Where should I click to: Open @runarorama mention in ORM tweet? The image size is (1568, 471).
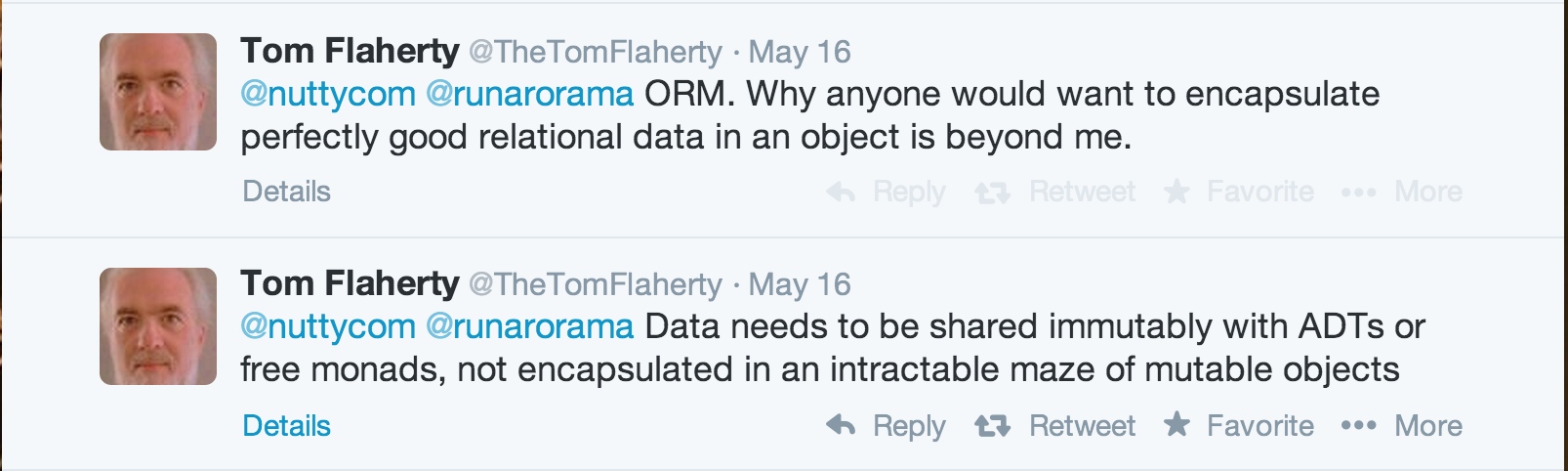[x=530, y=95]
